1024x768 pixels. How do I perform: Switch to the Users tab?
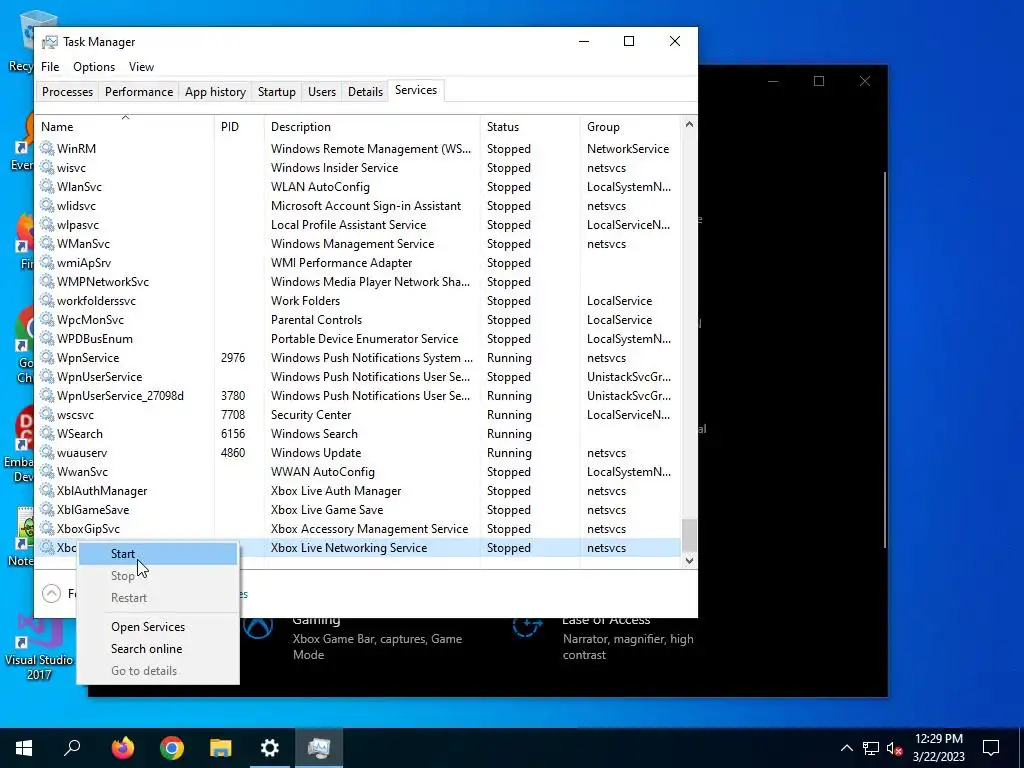(x=322, y=91)
